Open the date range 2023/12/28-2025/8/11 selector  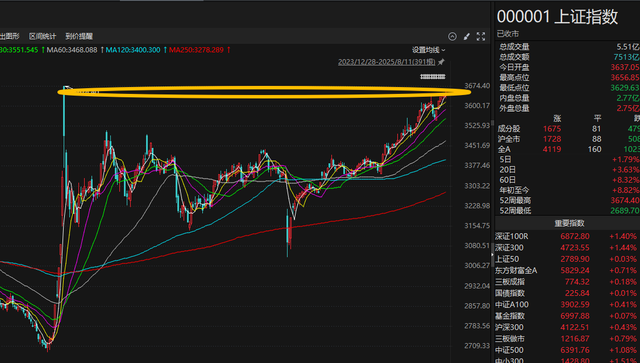(x=387, y=62)
